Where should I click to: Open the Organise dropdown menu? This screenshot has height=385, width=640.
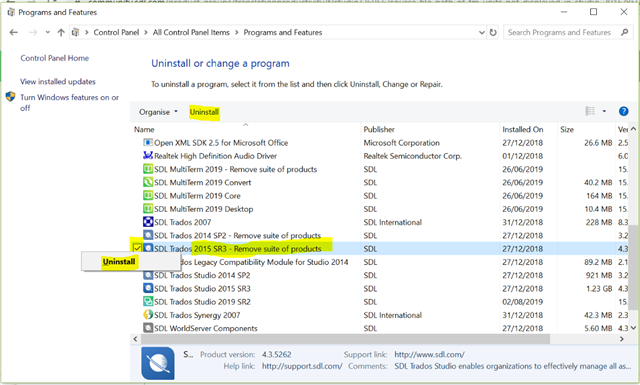click(158, 112)
